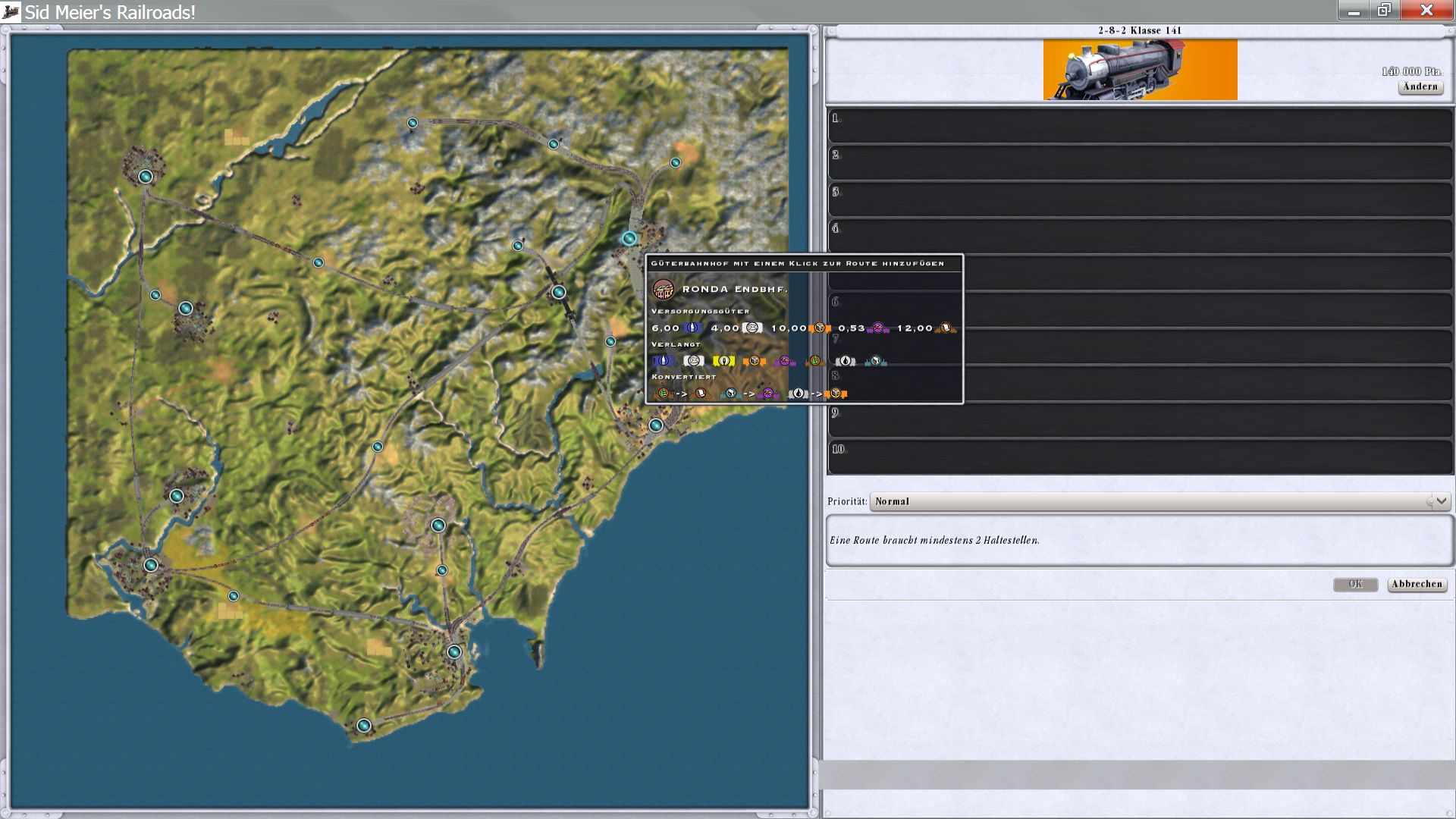This screenshot has width=1456, height=819.
Task: Click the white oil drop icon under Verlangt
Action: click(845, 361)
